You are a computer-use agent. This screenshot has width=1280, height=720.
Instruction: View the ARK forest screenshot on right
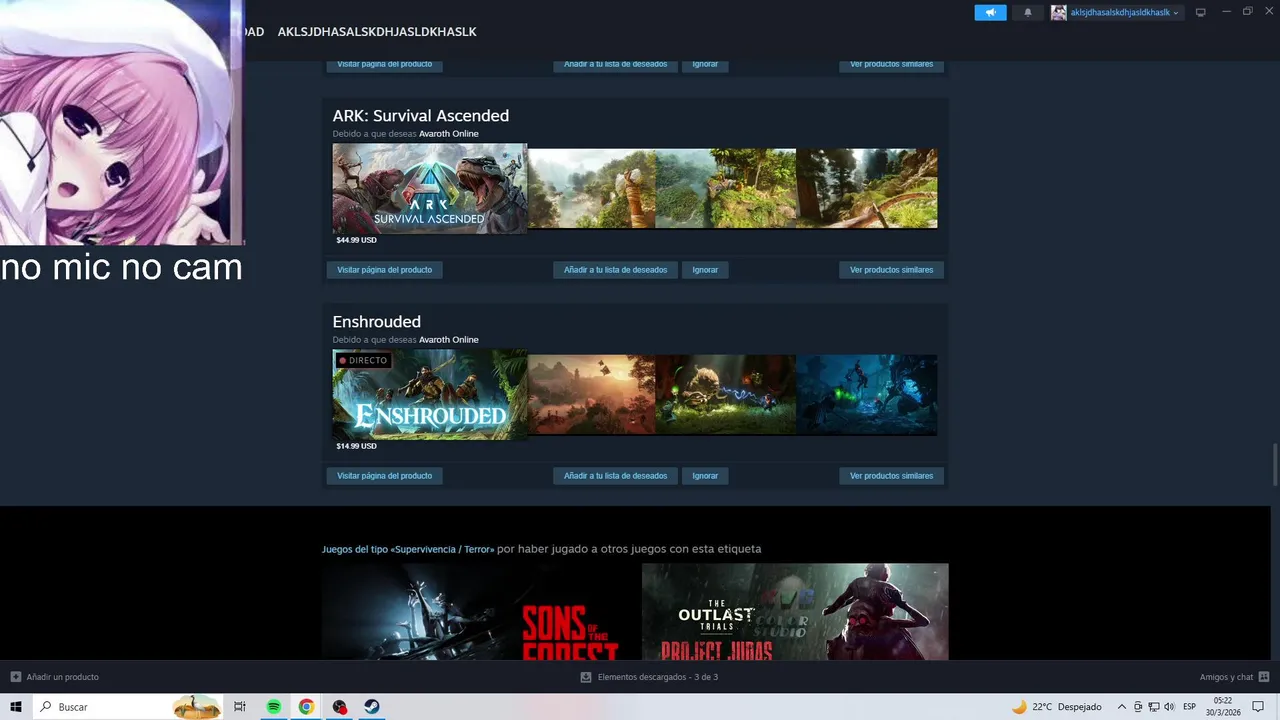click(867, 188)
